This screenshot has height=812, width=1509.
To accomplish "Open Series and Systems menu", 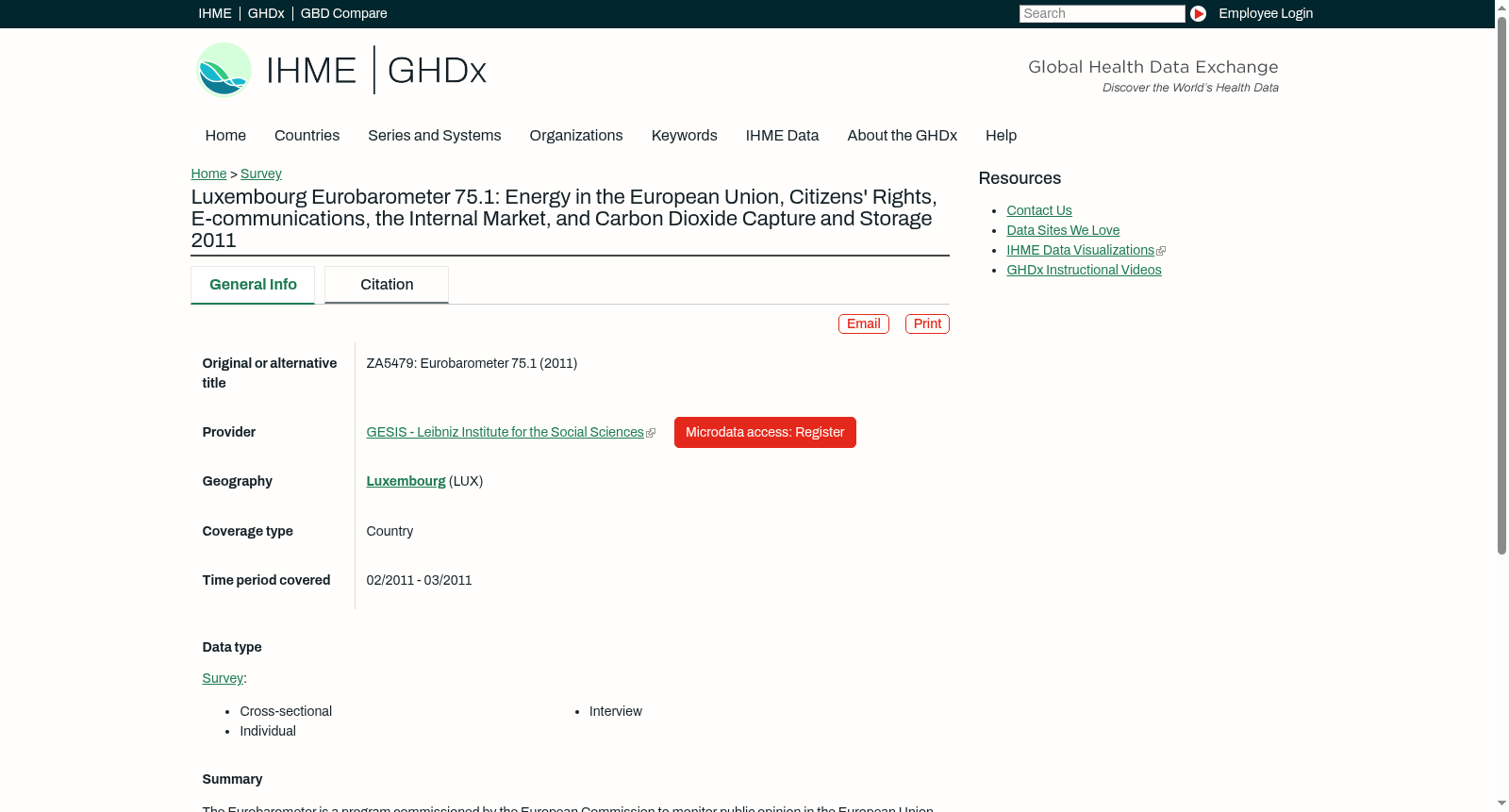I will [x=434, y=136].
